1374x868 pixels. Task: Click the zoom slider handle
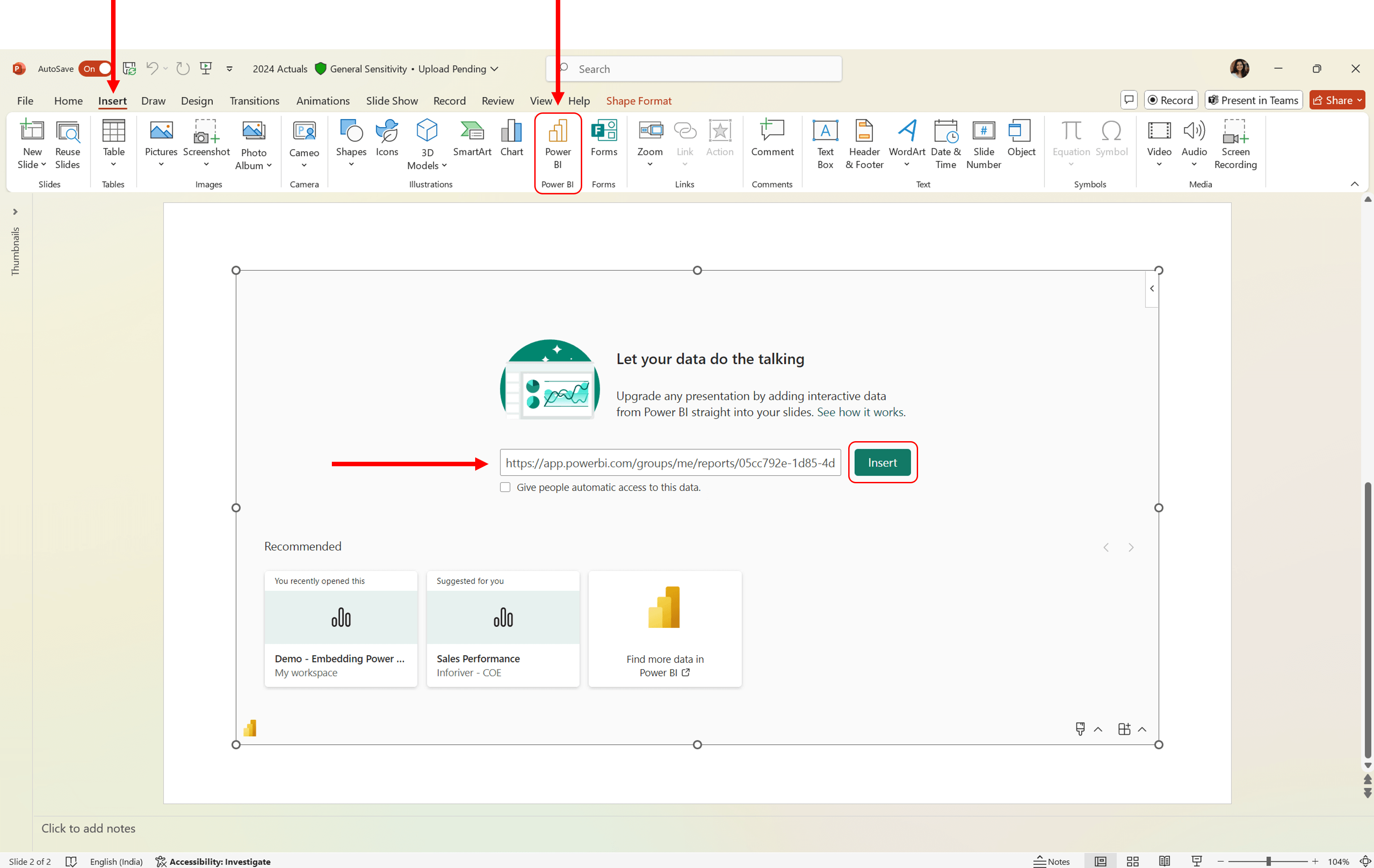coord(1268,861)
